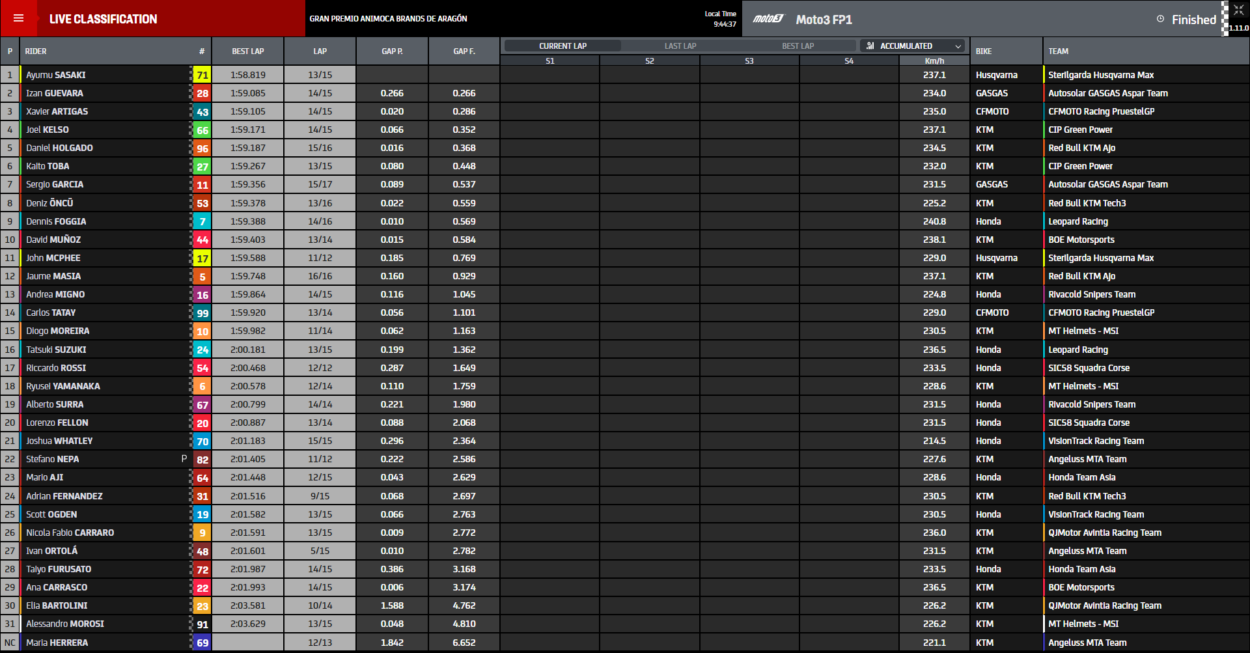Image resolution: width=1250 pixels, height=653 pixels.
Task: Click the collapse fullscreen icon
Action: [1238, 10]
